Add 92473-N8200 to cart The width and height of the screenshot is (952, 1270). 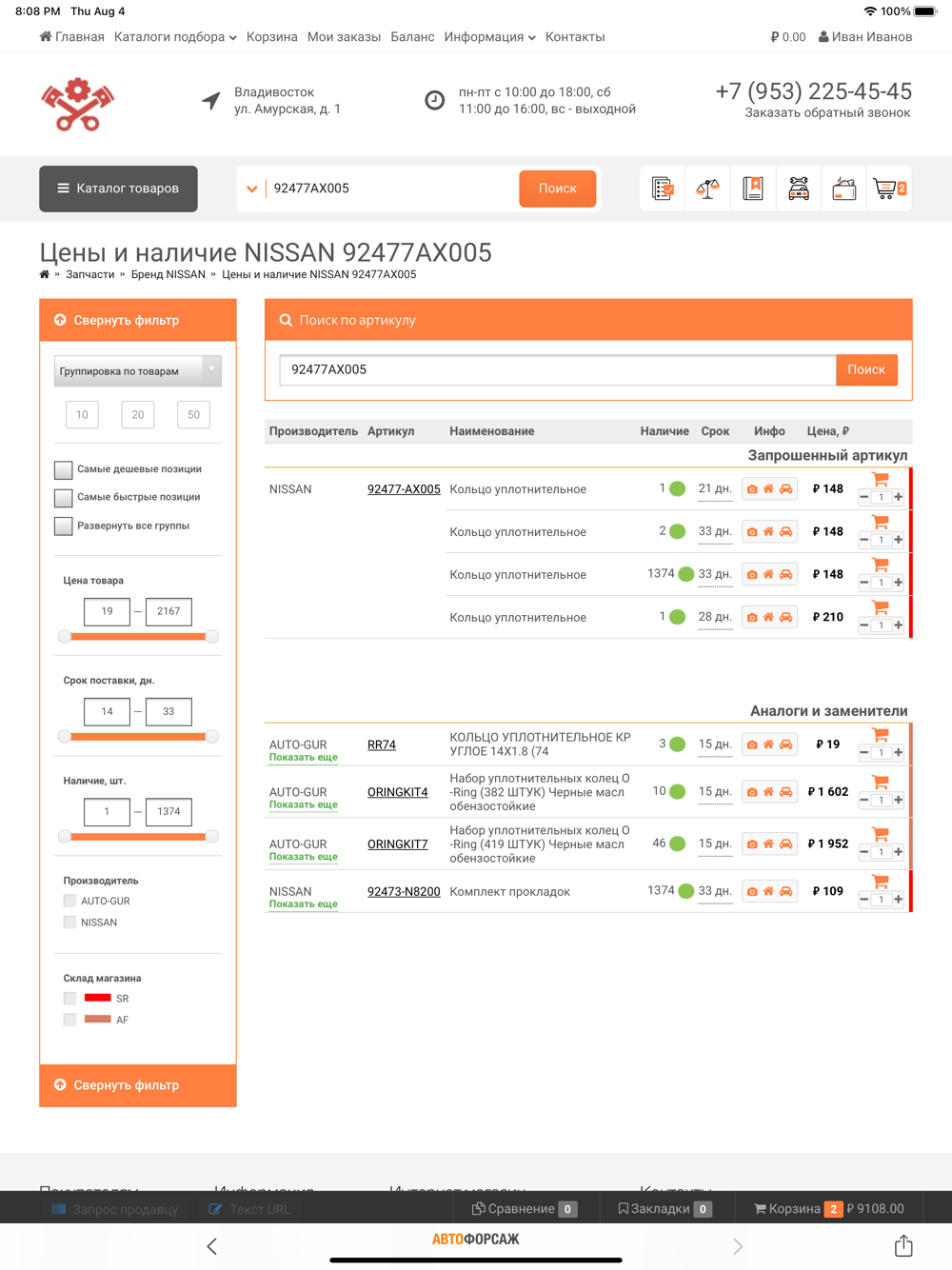click(x=881, y=883)
